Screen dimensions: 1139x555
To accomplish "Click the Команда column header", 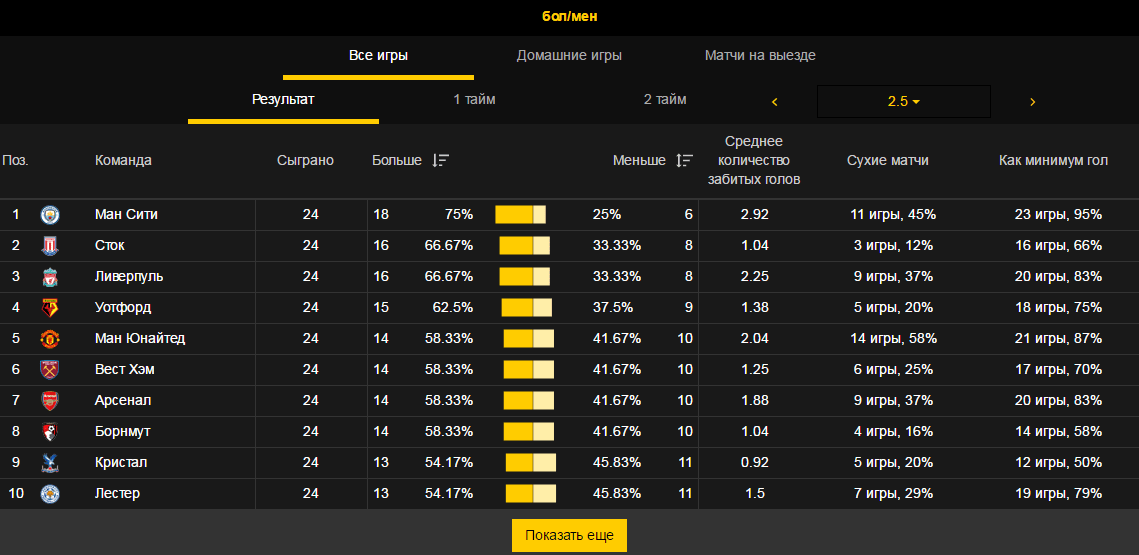I will (123, 161).
